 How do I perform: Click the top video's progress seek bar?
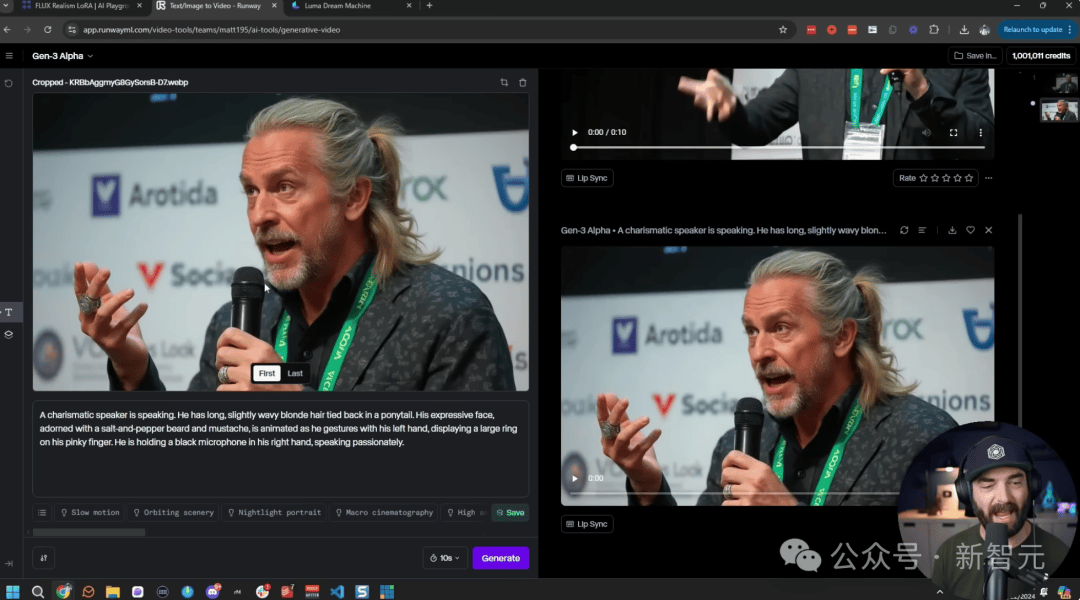pyautogui.click(x=778, y=147)
